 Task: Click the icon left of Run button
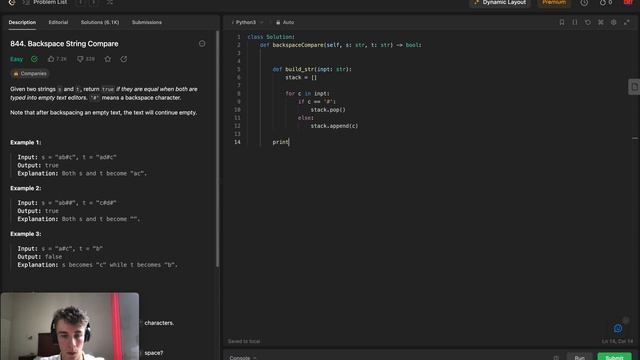pos(556,358)
